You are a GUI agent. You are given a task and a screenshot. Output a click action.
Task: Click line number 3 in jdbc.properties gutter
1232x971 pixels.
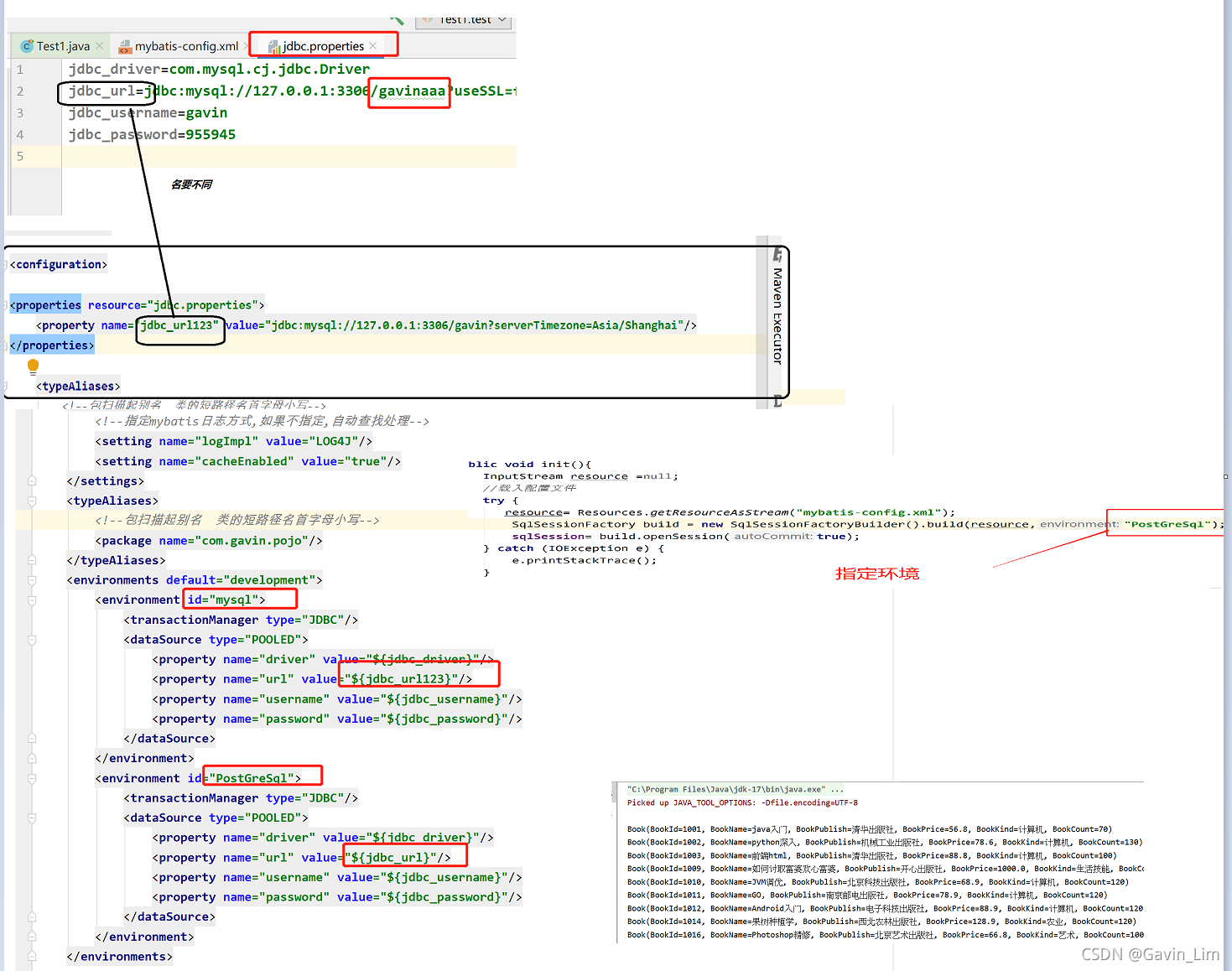20,113
